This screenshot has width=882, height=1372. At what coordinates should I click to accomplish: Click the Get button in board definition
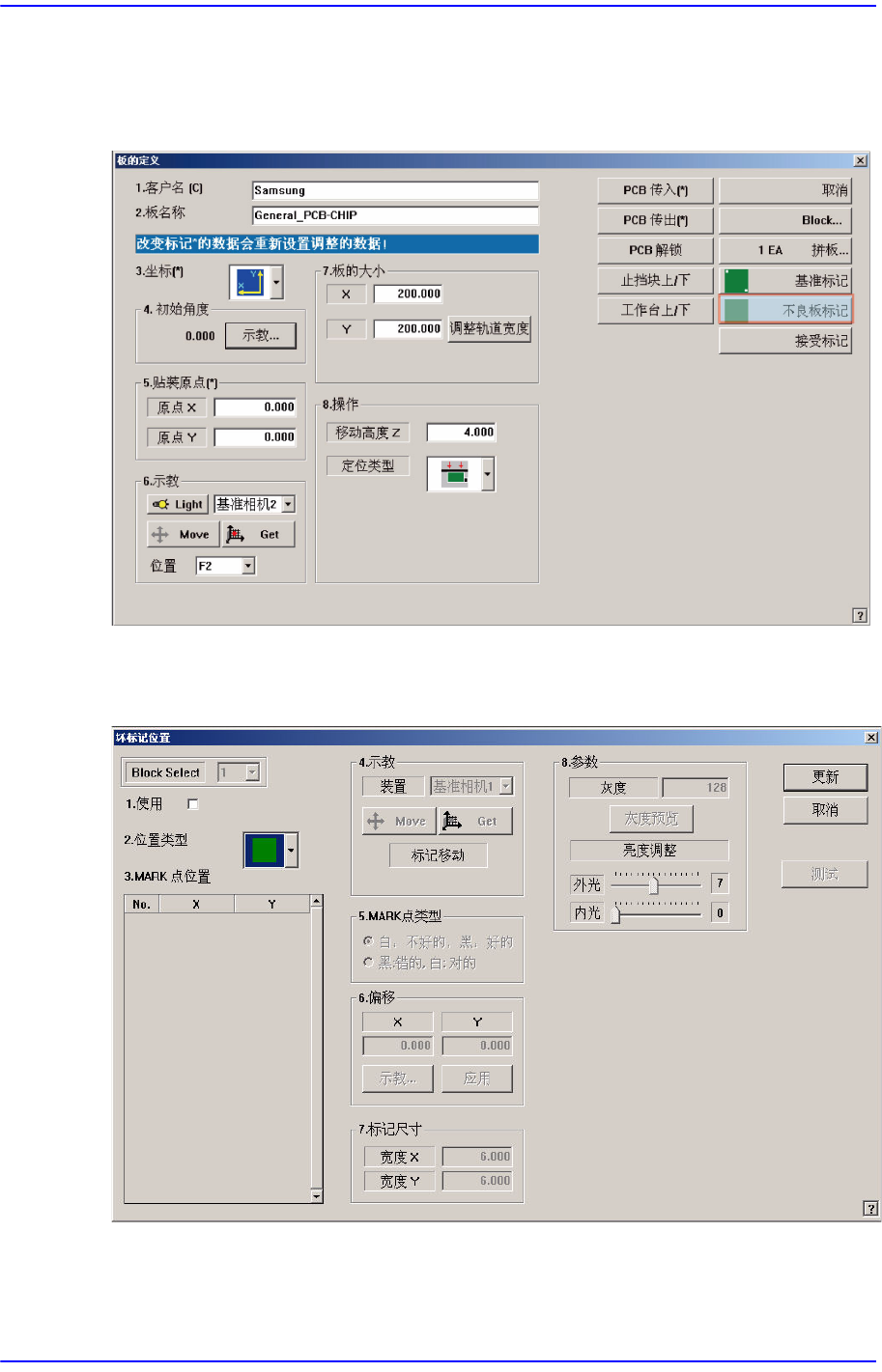click(259, 534)
